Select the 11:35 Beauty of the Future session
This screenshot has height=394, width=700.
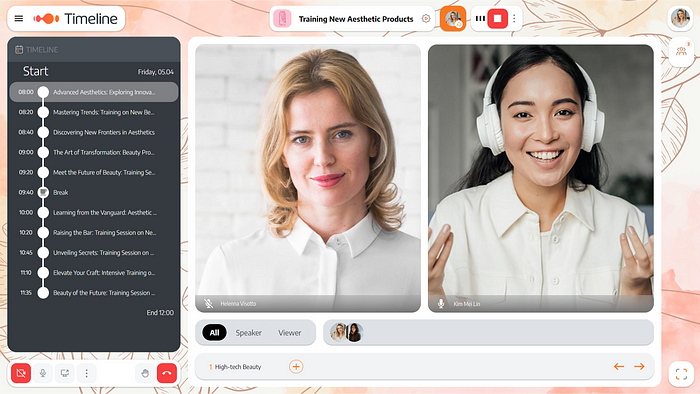(94, 293)
